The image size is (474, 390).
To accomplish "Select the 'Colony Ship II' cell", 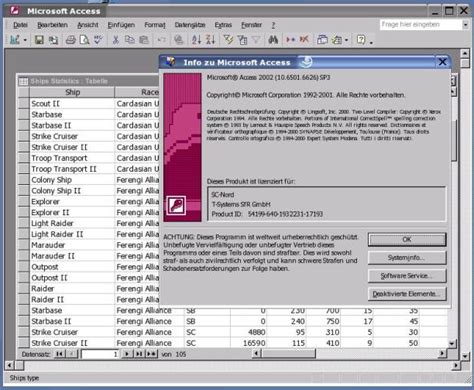I will pos(72,191).
